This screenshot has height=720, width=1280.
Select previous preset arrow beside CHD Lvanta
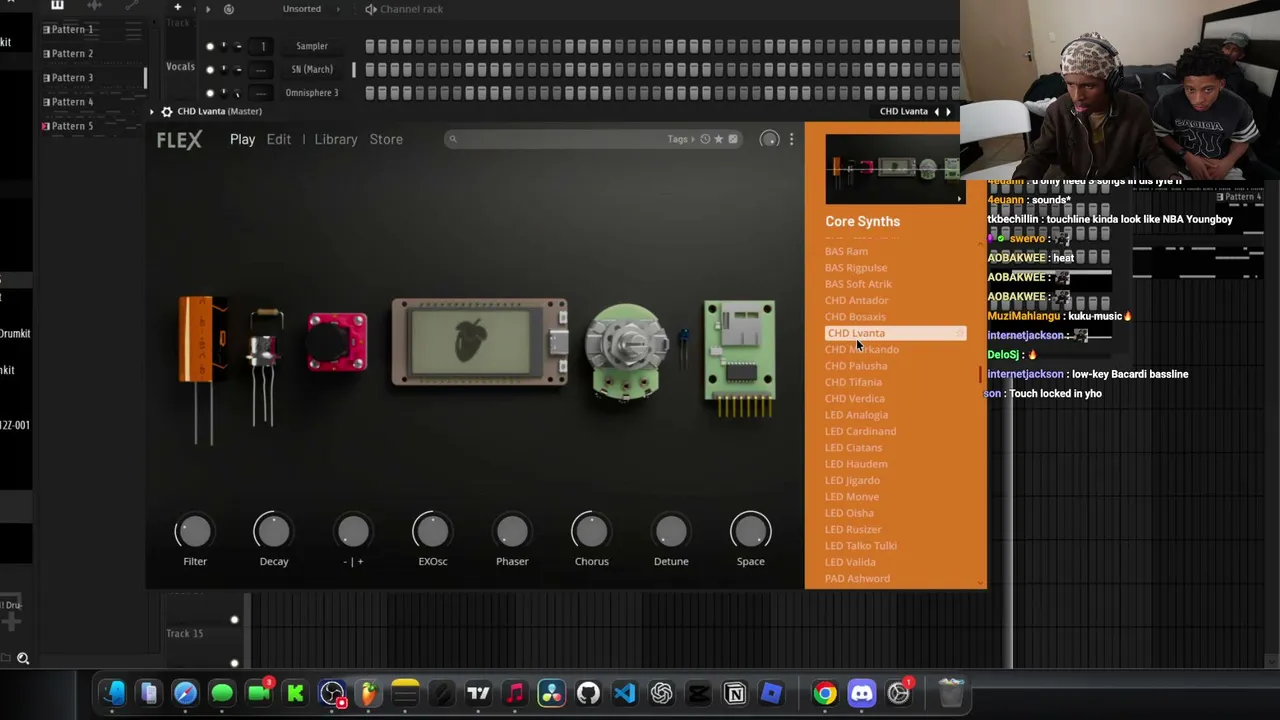click(937, 111)
